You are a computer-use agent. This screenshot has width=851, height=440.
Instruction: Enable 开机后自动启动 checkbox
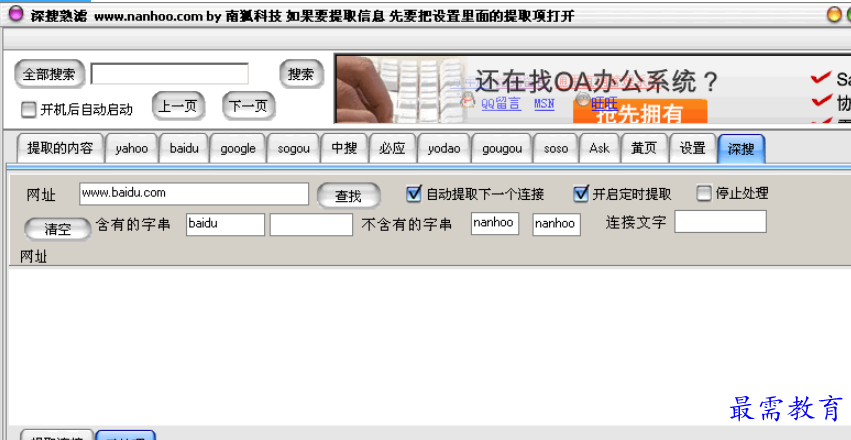click(x=28, y=110)
